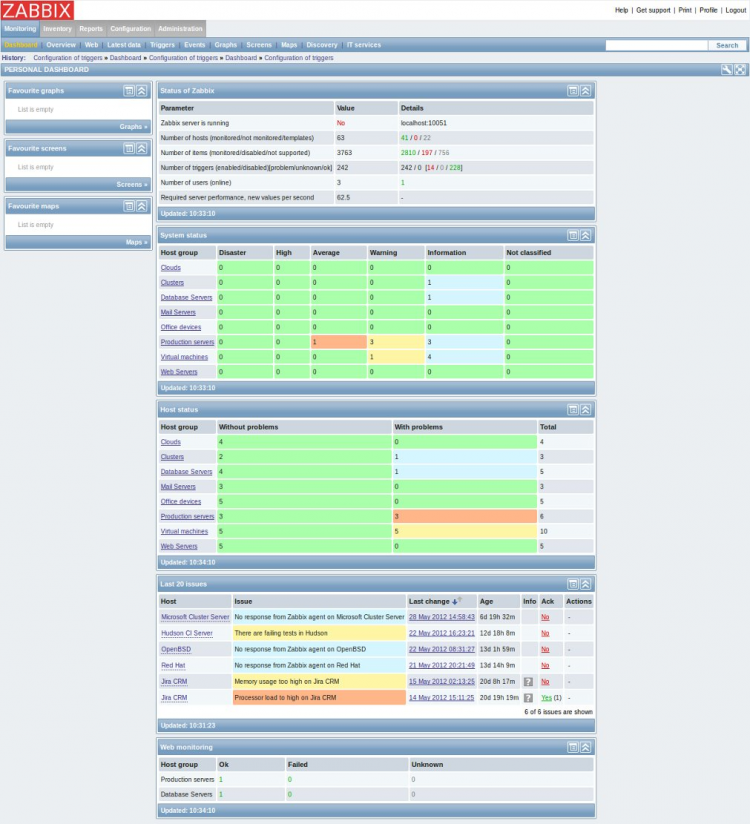This screenshot has height=824, width=750.
Task: Collapse the Status of Zabbix widget
Action: (585, 91)
